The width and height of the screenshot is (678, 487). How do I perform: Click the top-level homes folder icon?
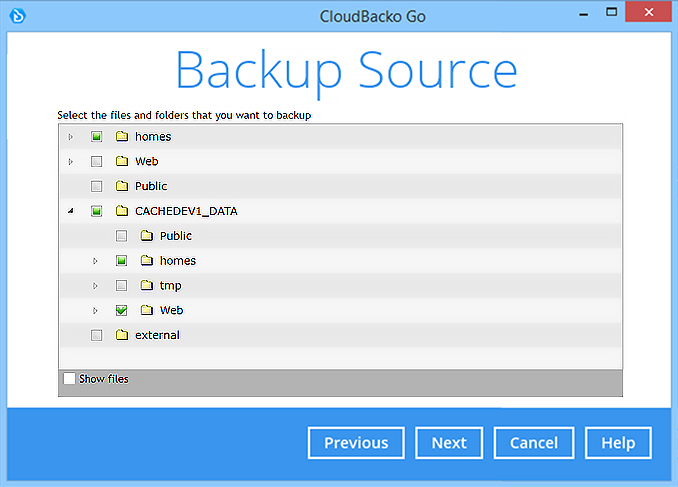tap(122, 137)
